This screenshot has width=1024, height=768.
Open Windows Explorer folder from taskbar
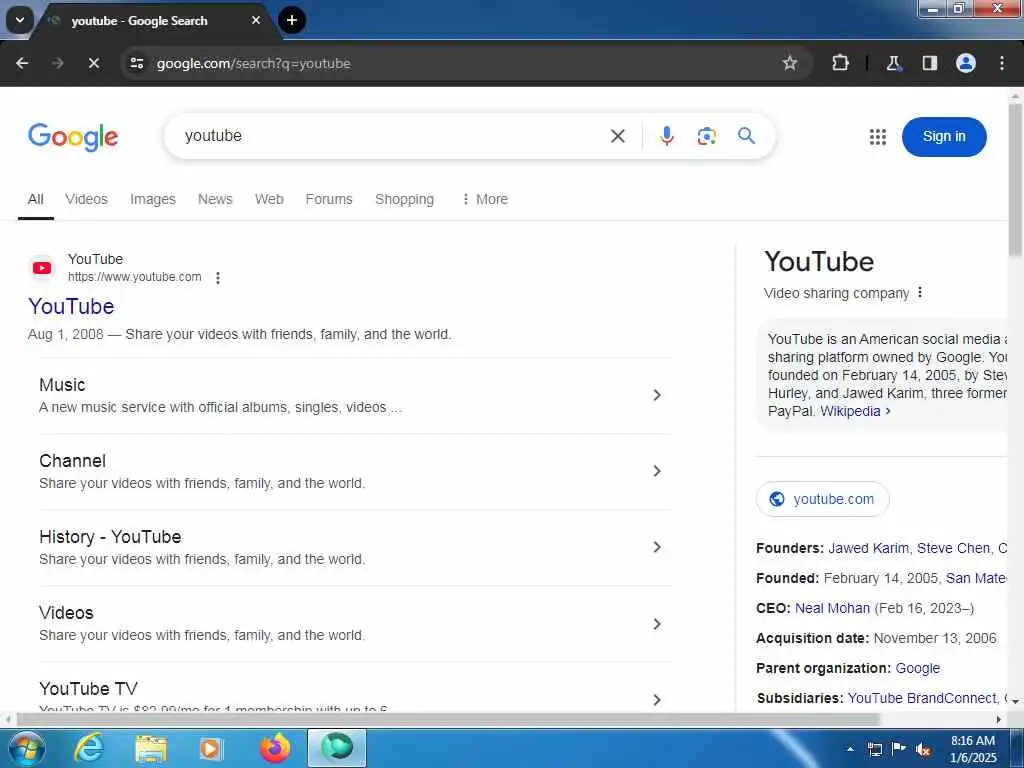(x=150, y=748)
